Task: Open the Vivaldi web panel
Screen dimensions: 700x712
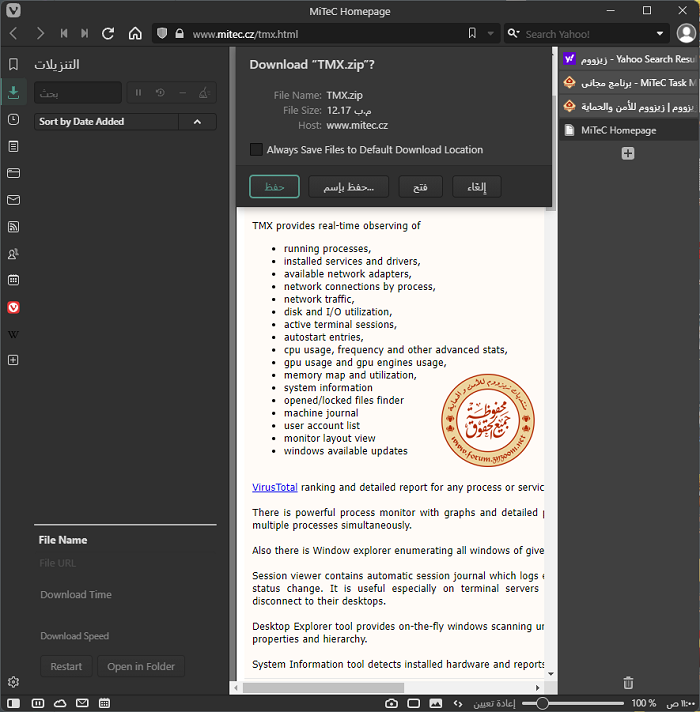Action: coord(14,307)
